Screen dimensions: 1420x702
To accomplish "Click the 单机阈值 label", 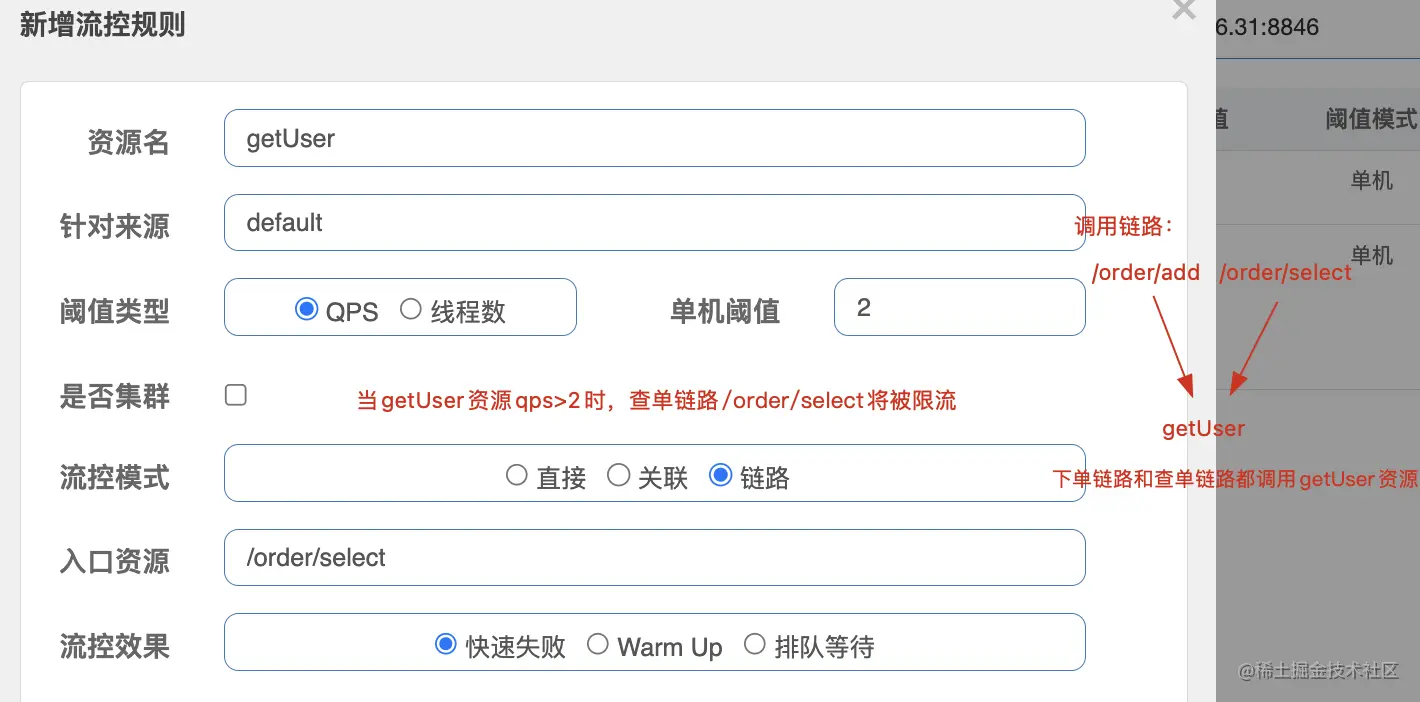I will point(725,312).
